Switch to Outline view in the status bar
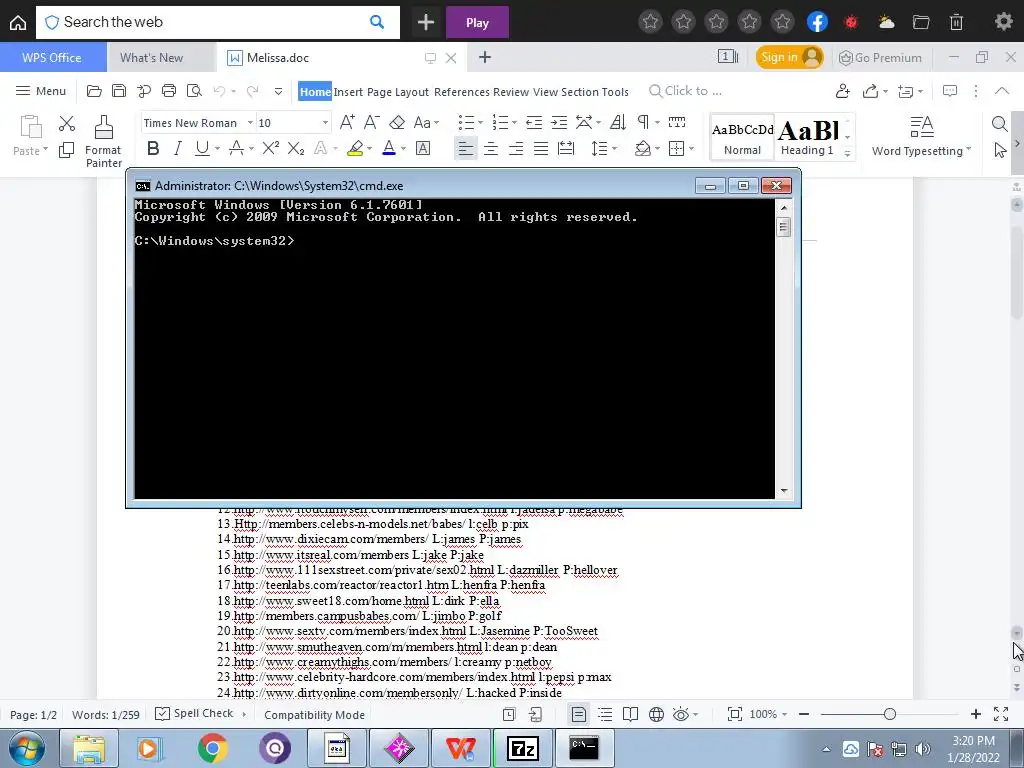Image resolution: width=1024 pixels, height=768 pixels. point(605,714)
